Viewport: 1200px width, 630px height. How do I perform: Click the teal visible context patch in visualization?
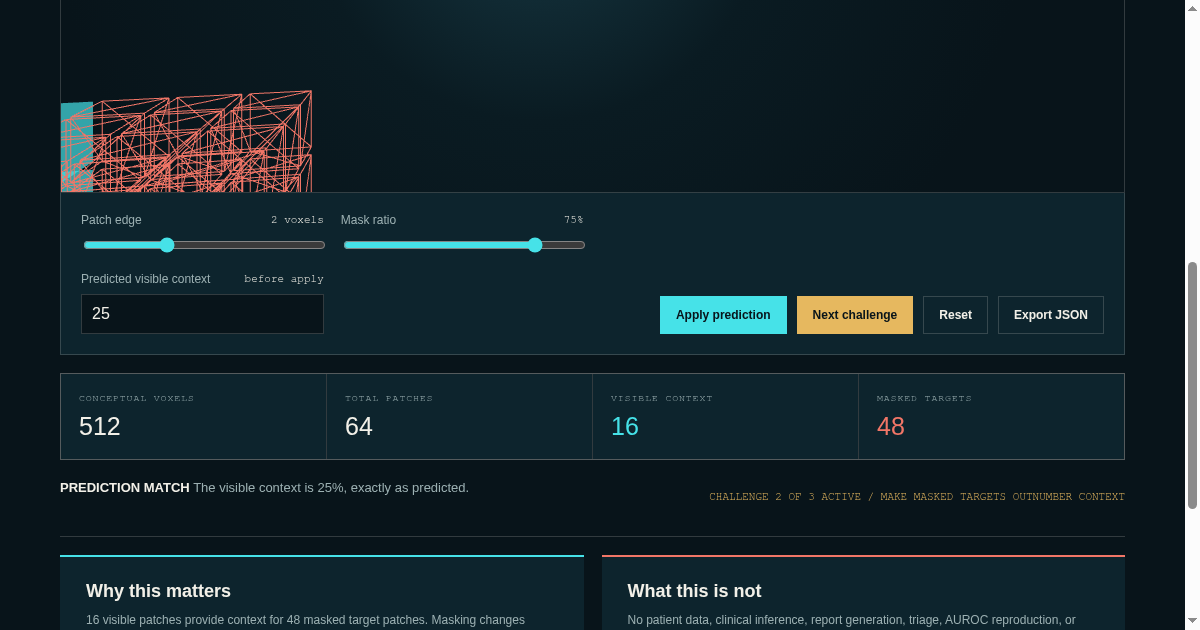(x=77, y=147)
